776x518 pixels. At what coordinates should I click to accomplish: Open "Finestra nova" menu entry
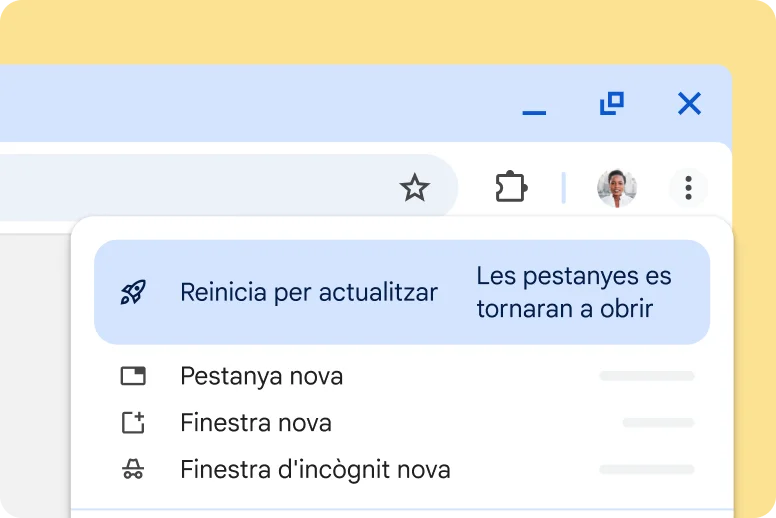(x=255, y=423)
